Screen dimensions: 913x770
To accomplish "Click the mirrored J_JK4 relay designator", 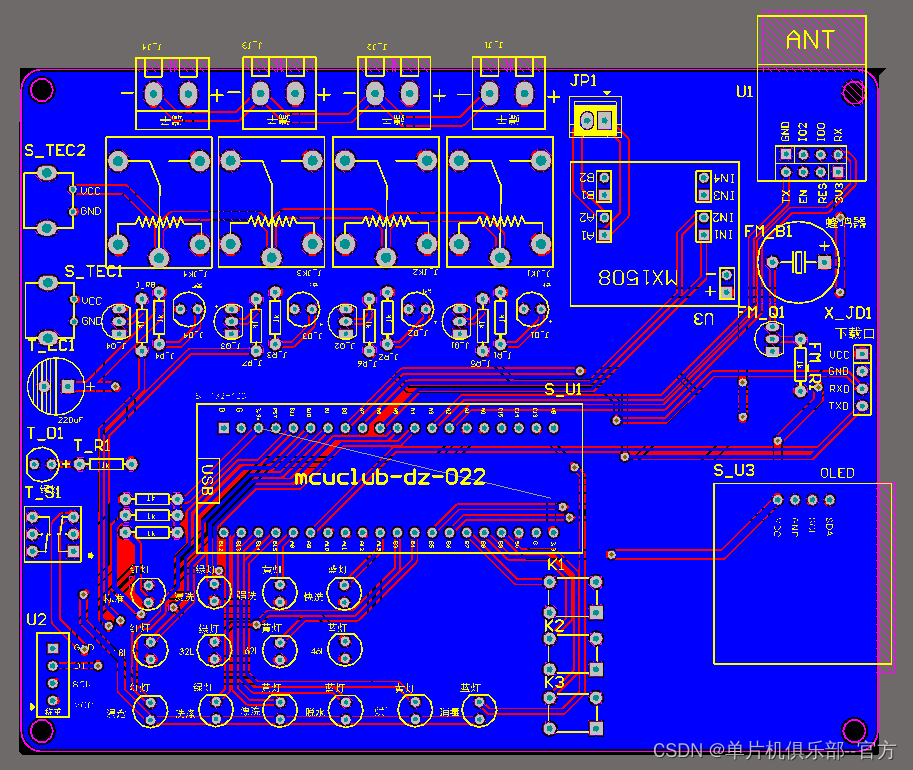I will coord(195,273).
